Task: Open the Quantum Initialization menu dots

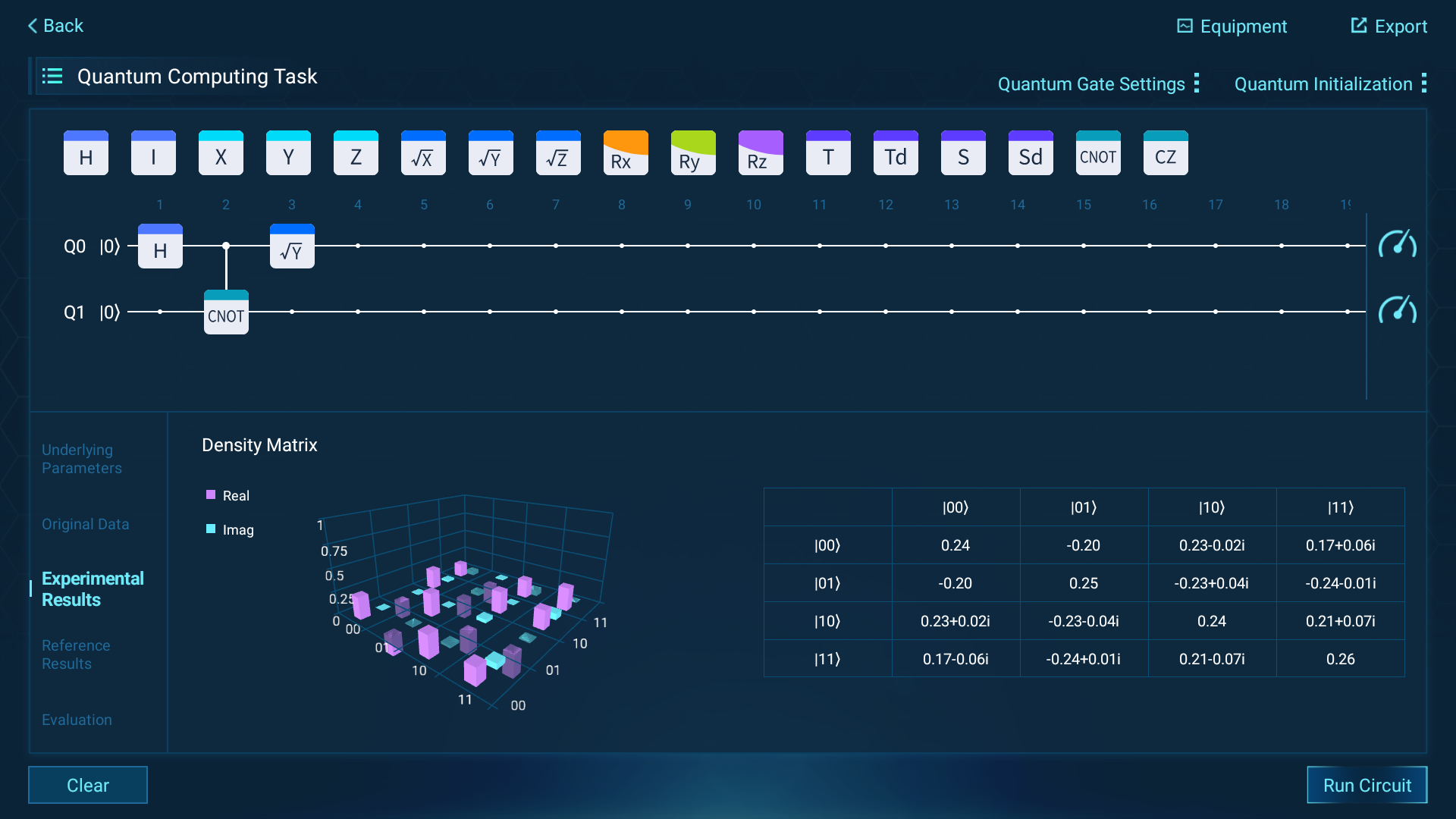Action: [1424, 83]
